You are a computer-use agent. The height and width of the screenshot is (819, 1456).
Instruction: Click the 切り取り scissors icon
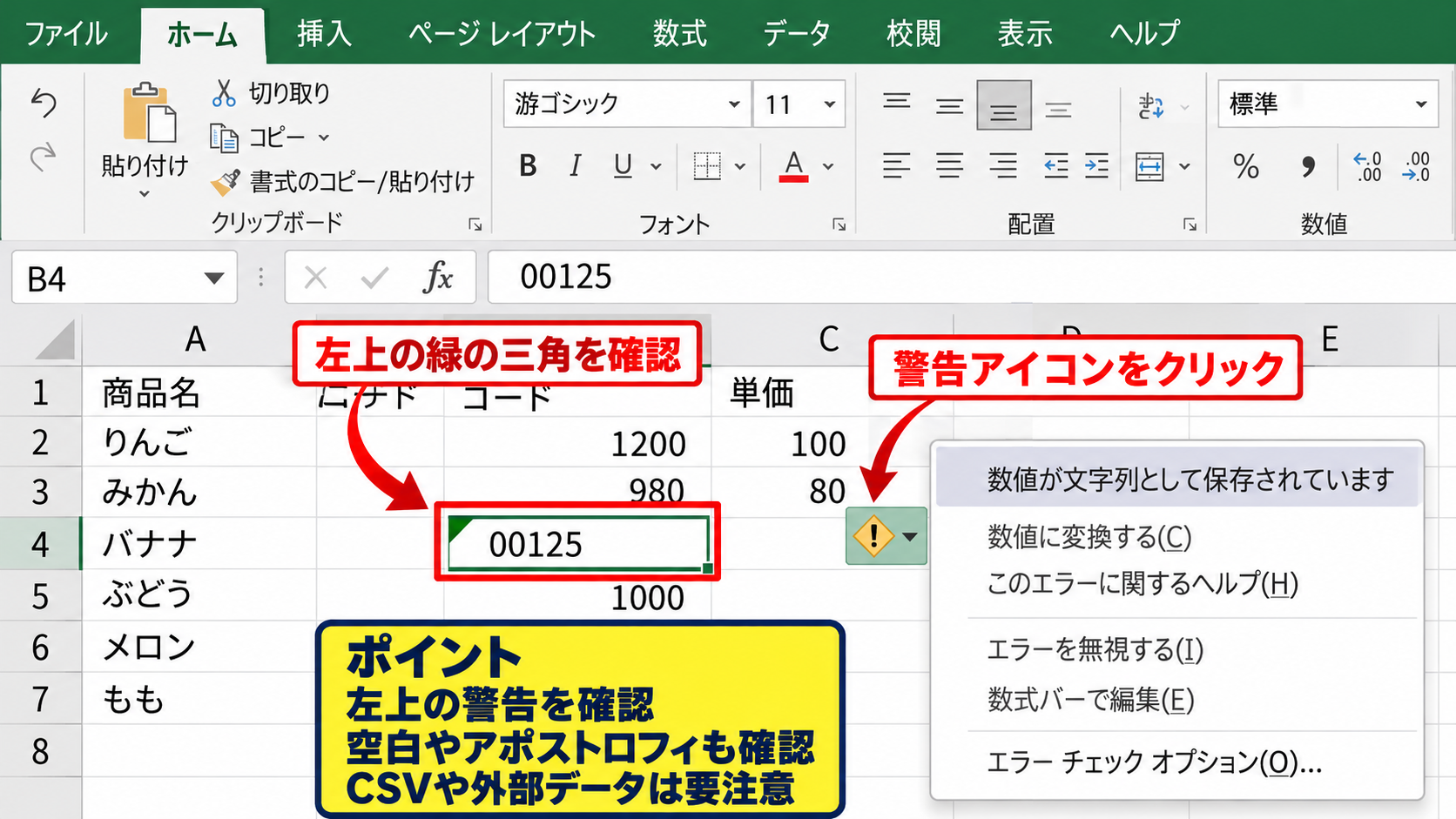tap(224, 93)
